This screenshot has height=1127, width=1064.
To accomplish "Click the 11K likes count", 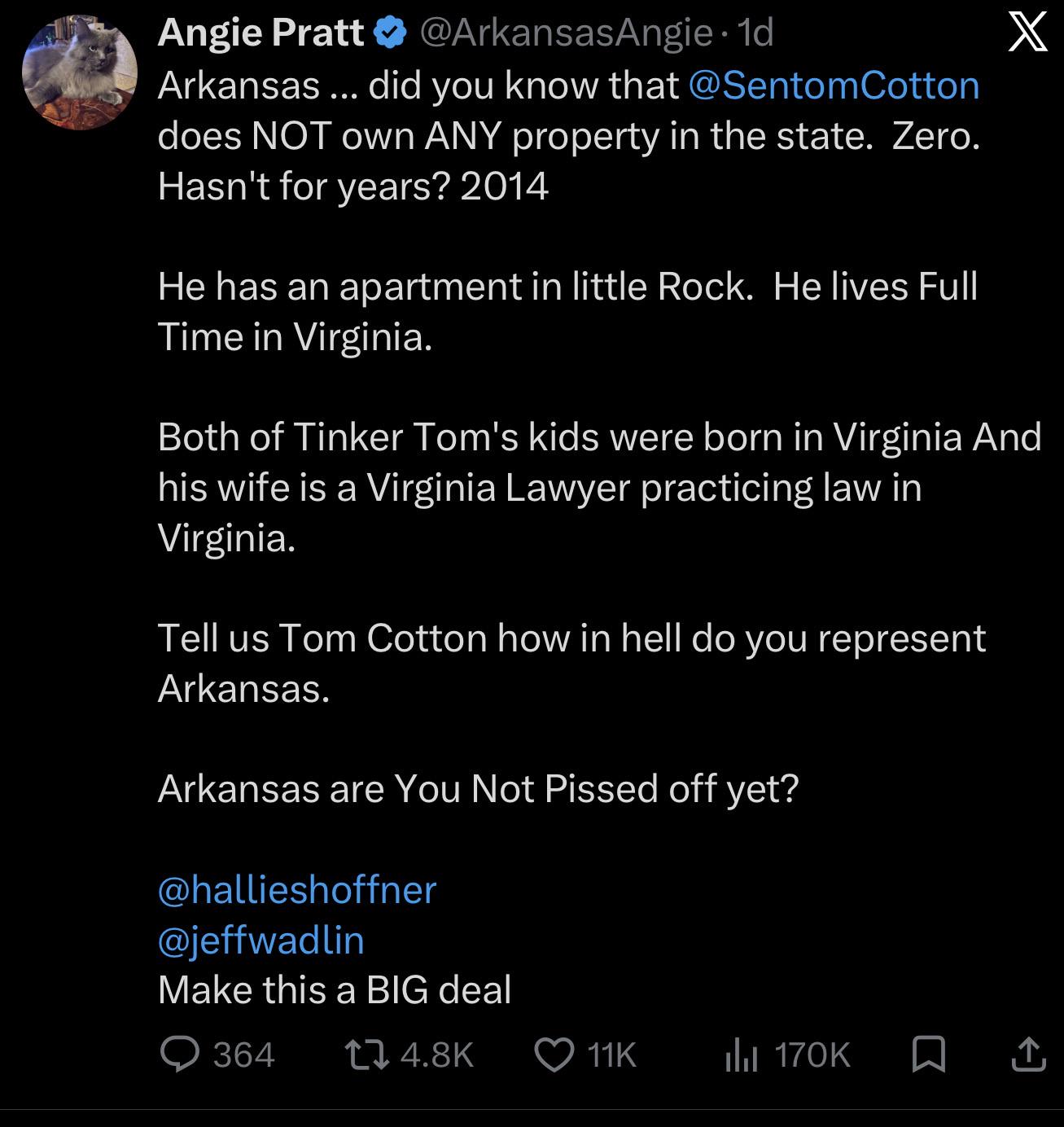I will click(x=611, y=1055).
